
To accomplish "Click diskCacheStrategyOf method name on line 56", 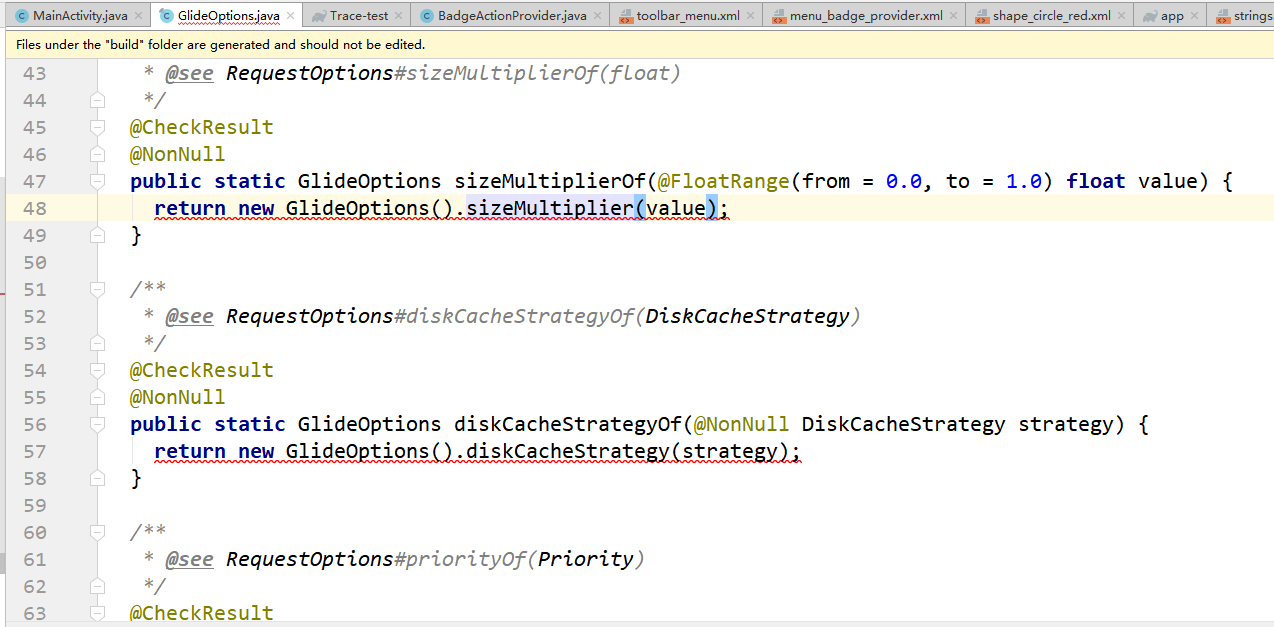I will coord(568,424).
